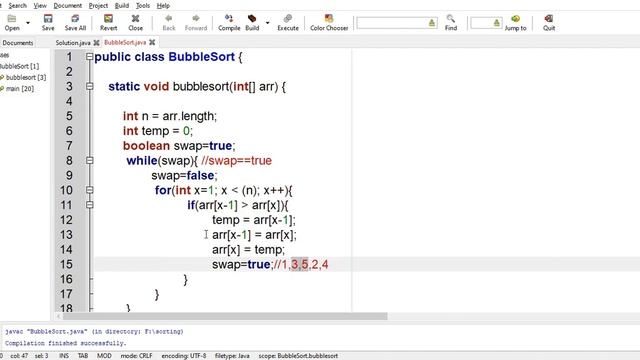Open the dropdown arrow next to Open
Image resolution: width=640 pixels, height=360 pixels.
coord(28,23)
